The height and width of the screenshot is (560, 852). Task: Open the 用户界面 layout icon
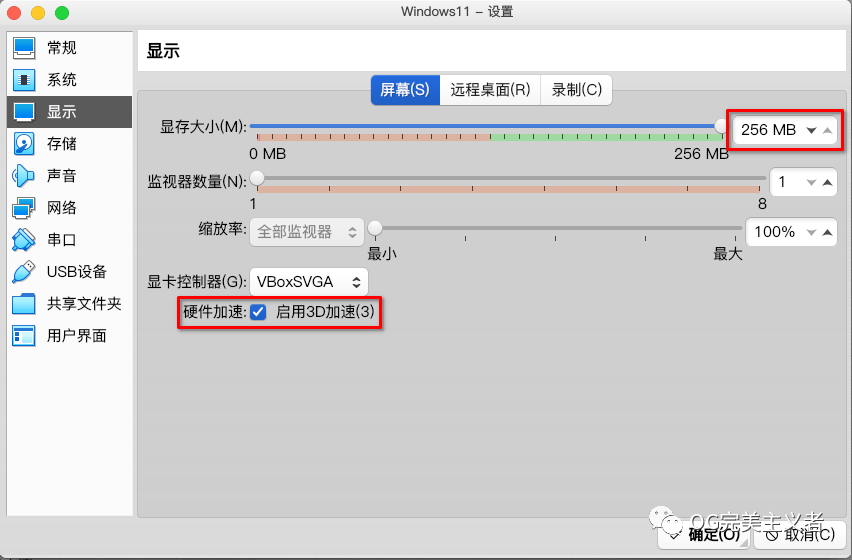pos(24,336)
